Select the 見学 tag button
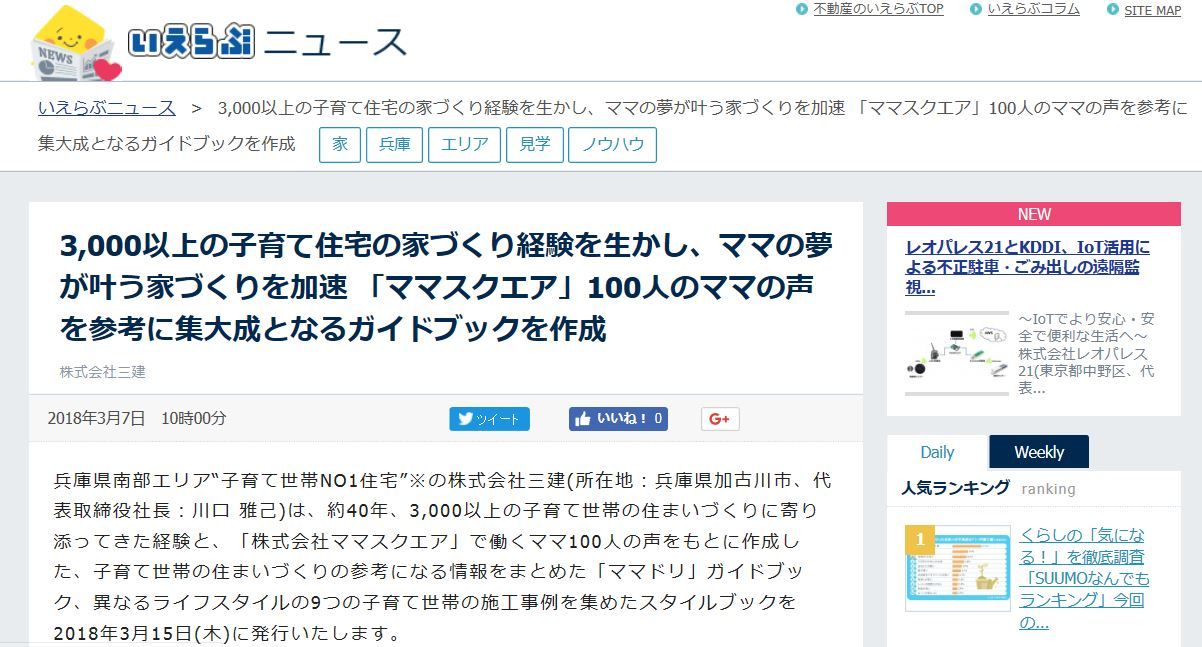 [535, 144]
